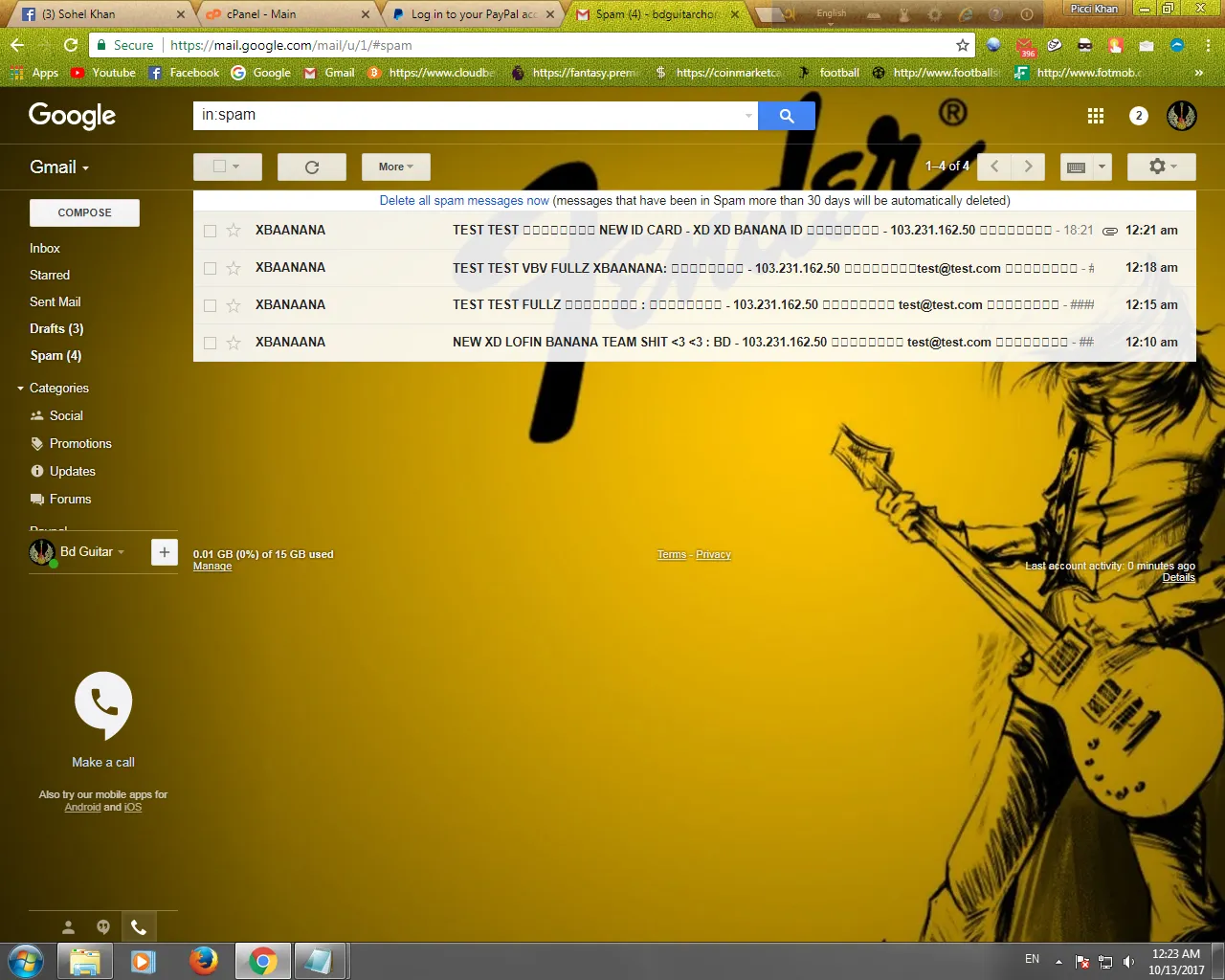1225x980 pixels.
Task: Open Youtube bookmark
Action: pos(103,73)
